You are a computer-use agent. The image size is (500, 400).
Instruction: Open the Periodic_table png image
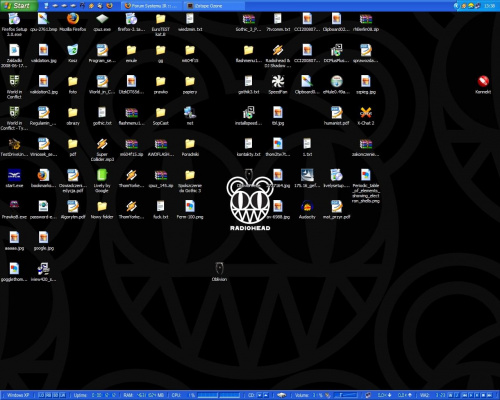pos(366,186)
